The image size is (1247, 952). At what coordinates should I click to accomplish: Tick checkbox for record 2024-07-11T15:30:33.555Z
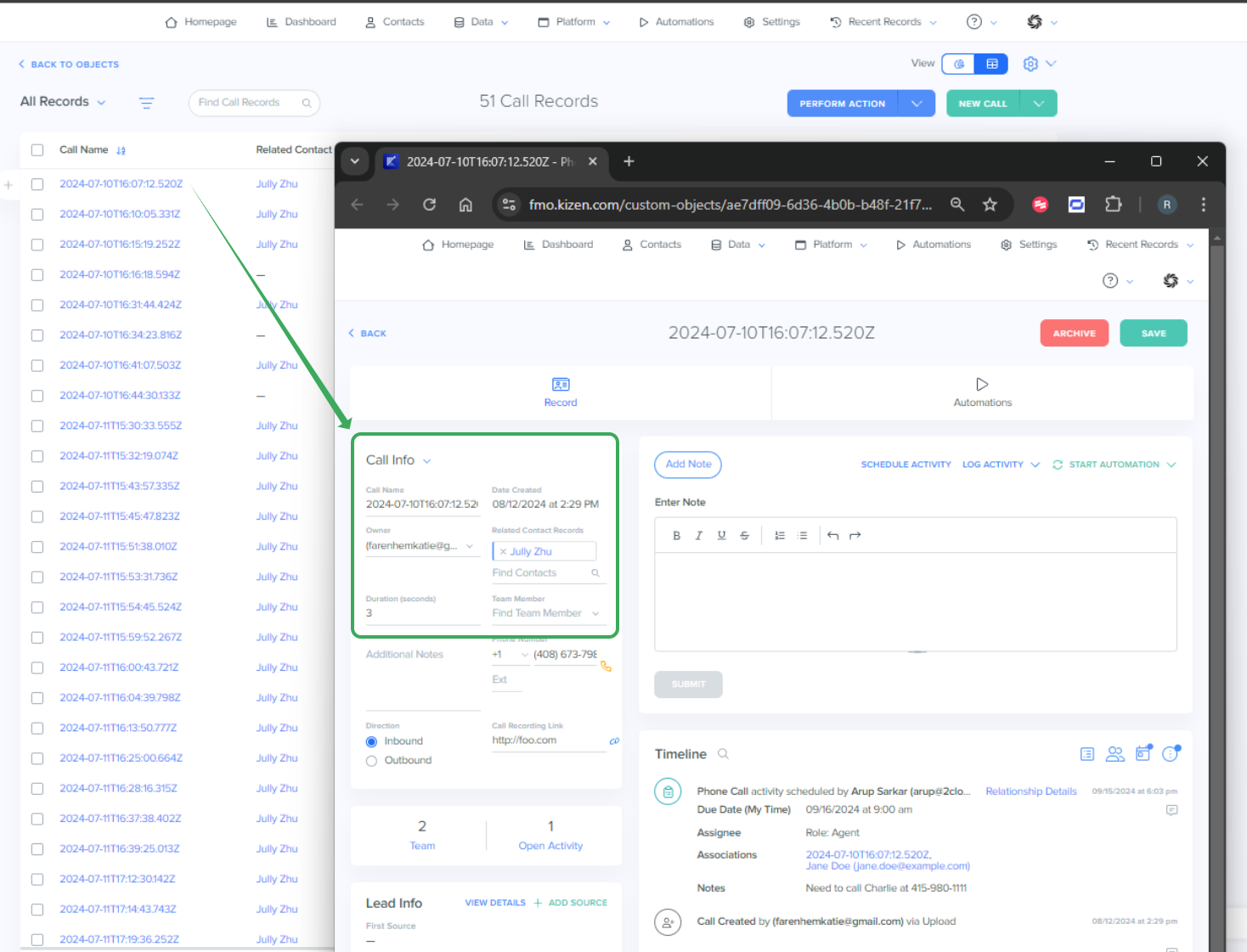click(37, 426)
